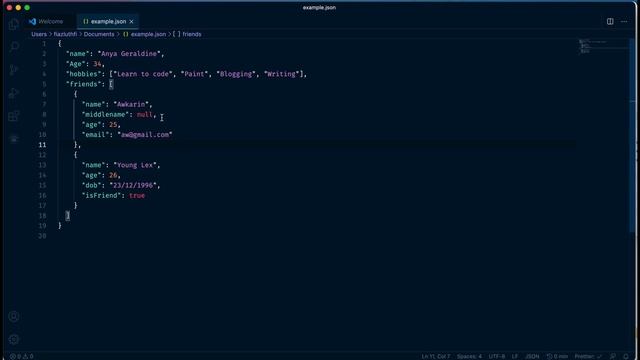
Task: Click the "Anya Geraldine" string value
Action: click(129, 53)
